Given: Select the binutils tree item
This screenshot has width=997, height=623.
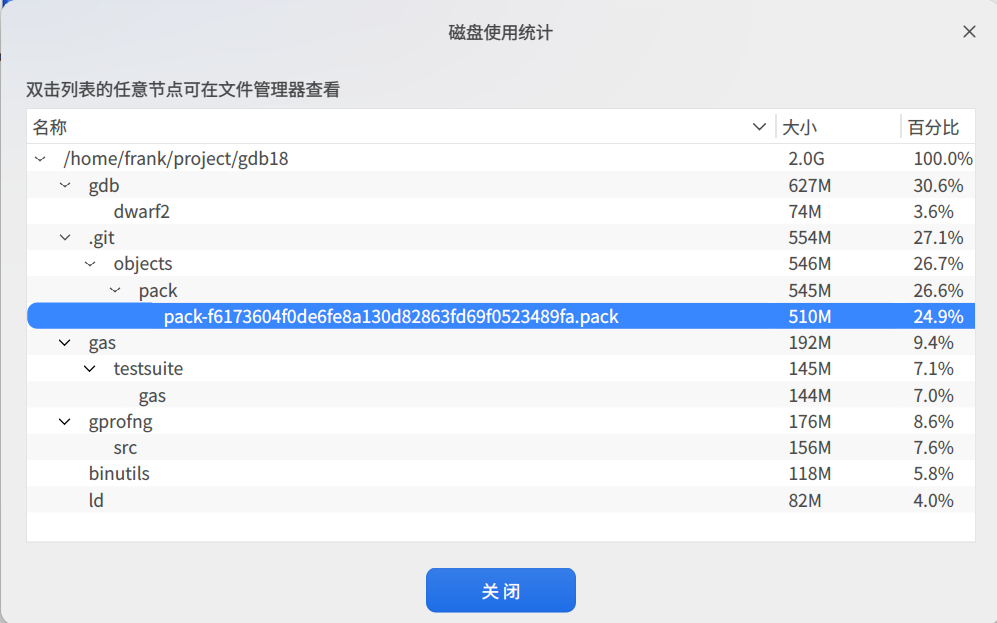Looking at the screenshot, I should pos(119,473).
